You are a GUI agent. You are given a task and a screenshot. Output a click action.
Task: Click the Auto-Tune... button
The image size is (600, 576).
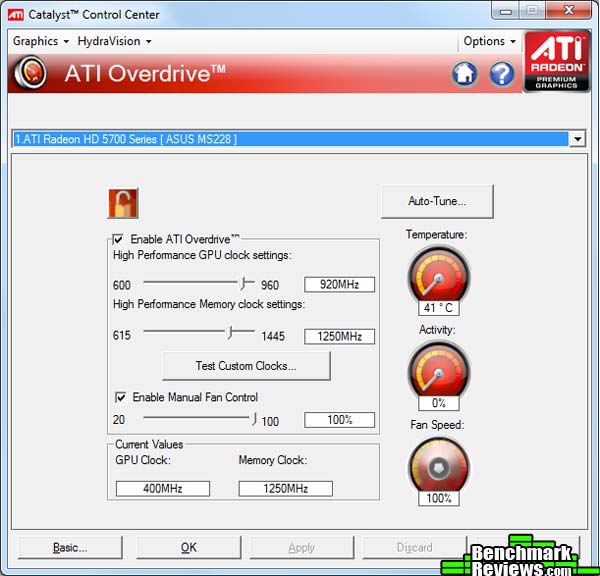coord(437,201)
